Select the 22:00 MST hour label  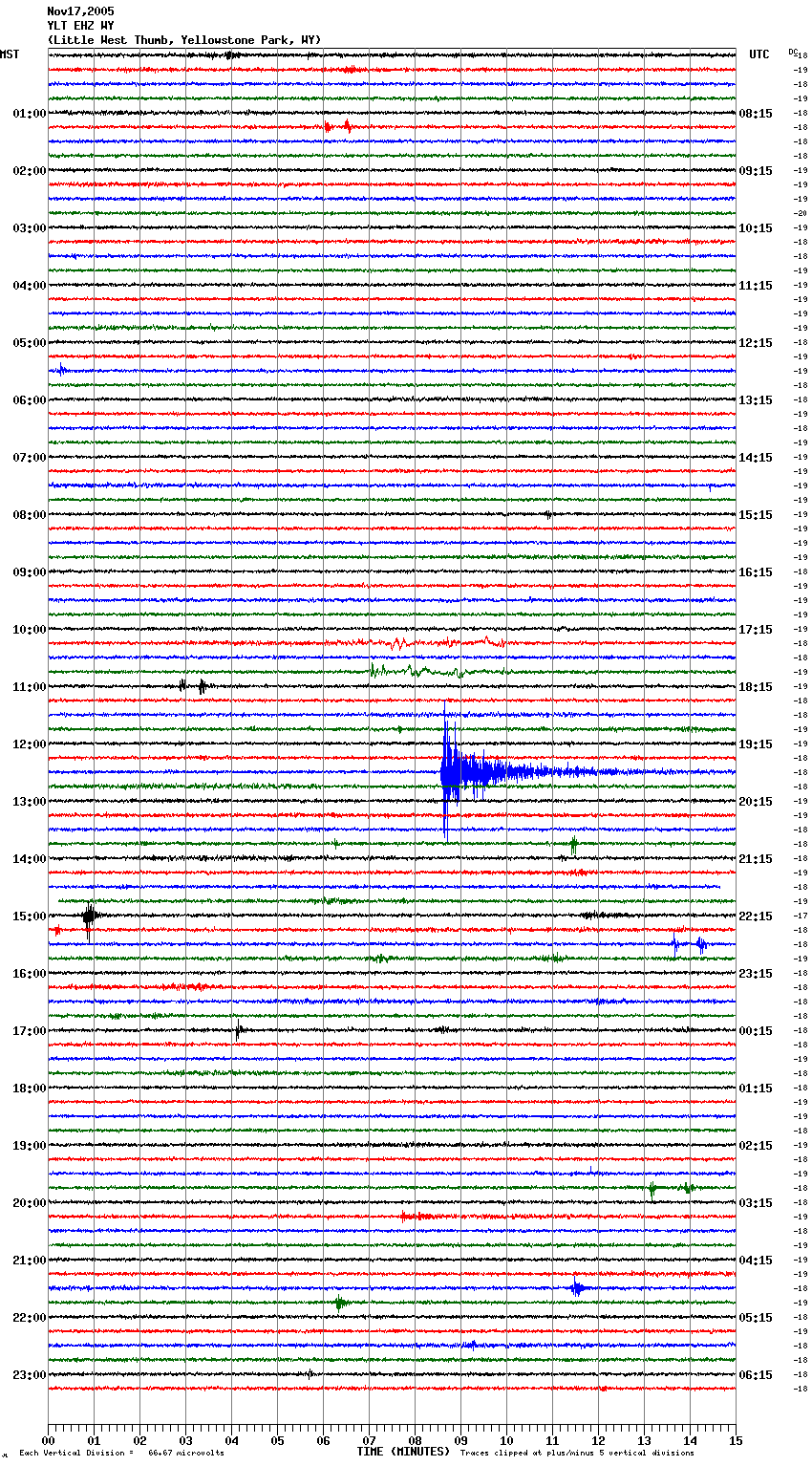point(29,1318)
